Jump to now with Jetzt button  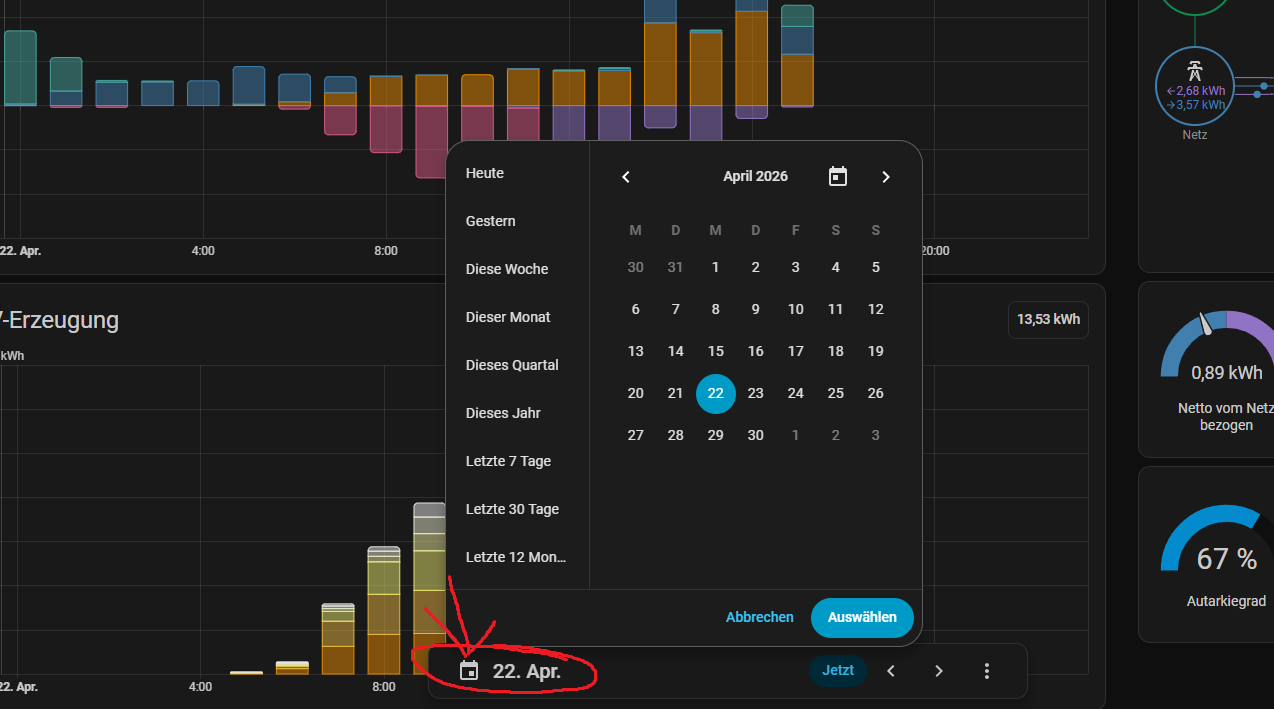(x=838, y=671)
